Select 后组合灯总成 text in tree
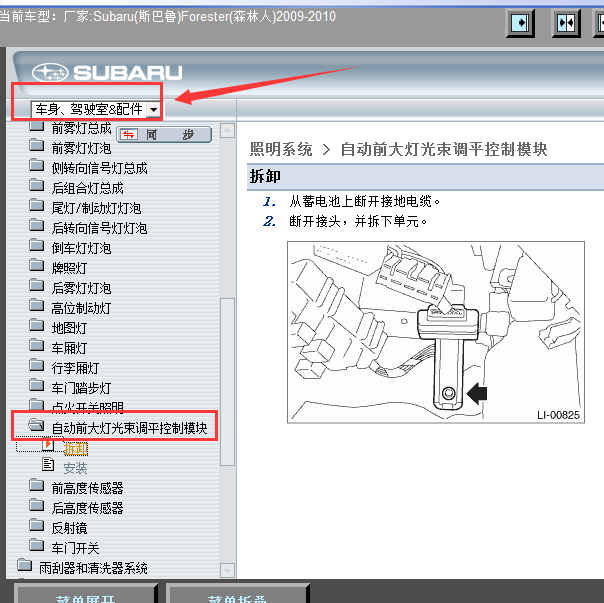This screenshot has height=603, width=604. (x=87, y=188)
